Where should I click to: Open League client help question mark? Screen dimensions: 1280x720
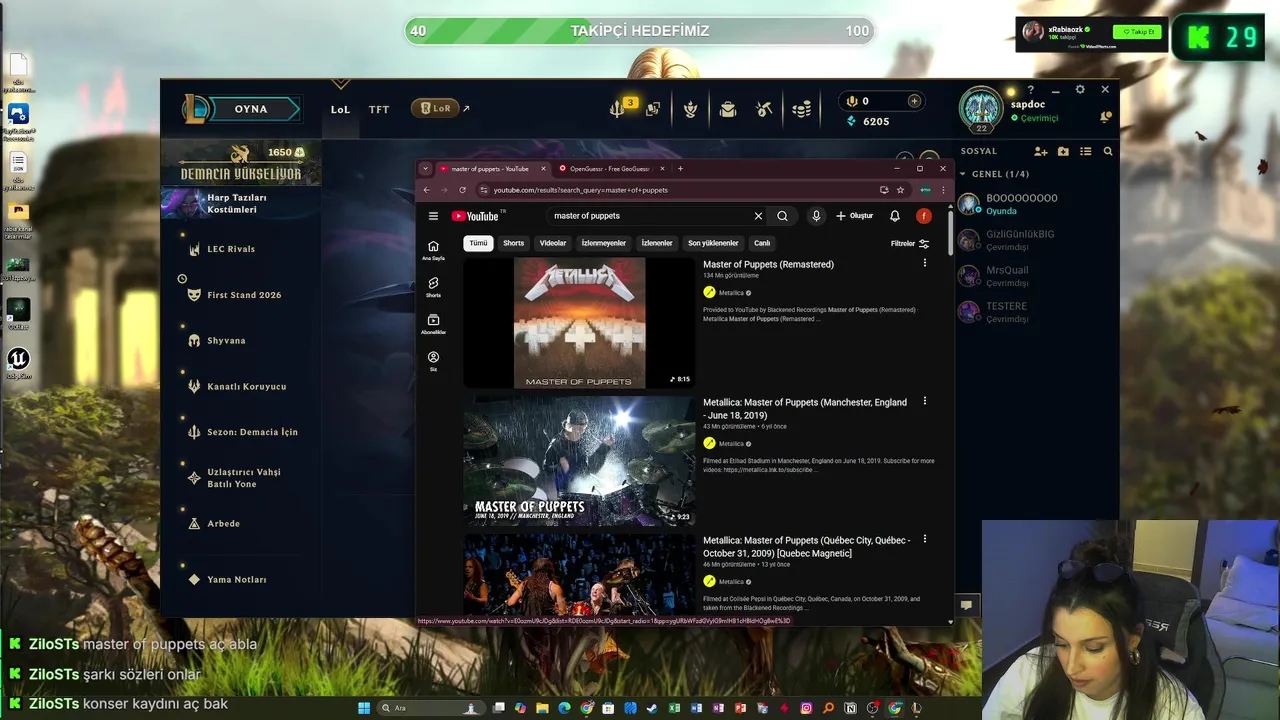tap(1031, 90)
